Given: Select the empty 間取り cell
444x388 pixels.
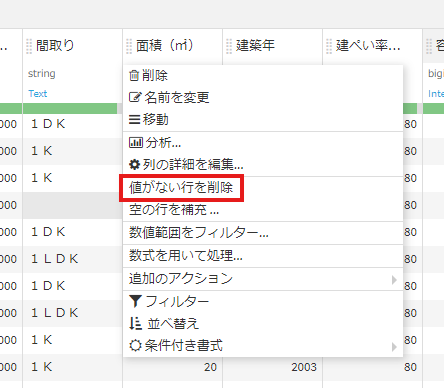Looking at the screenshot, I should [73, 205].
